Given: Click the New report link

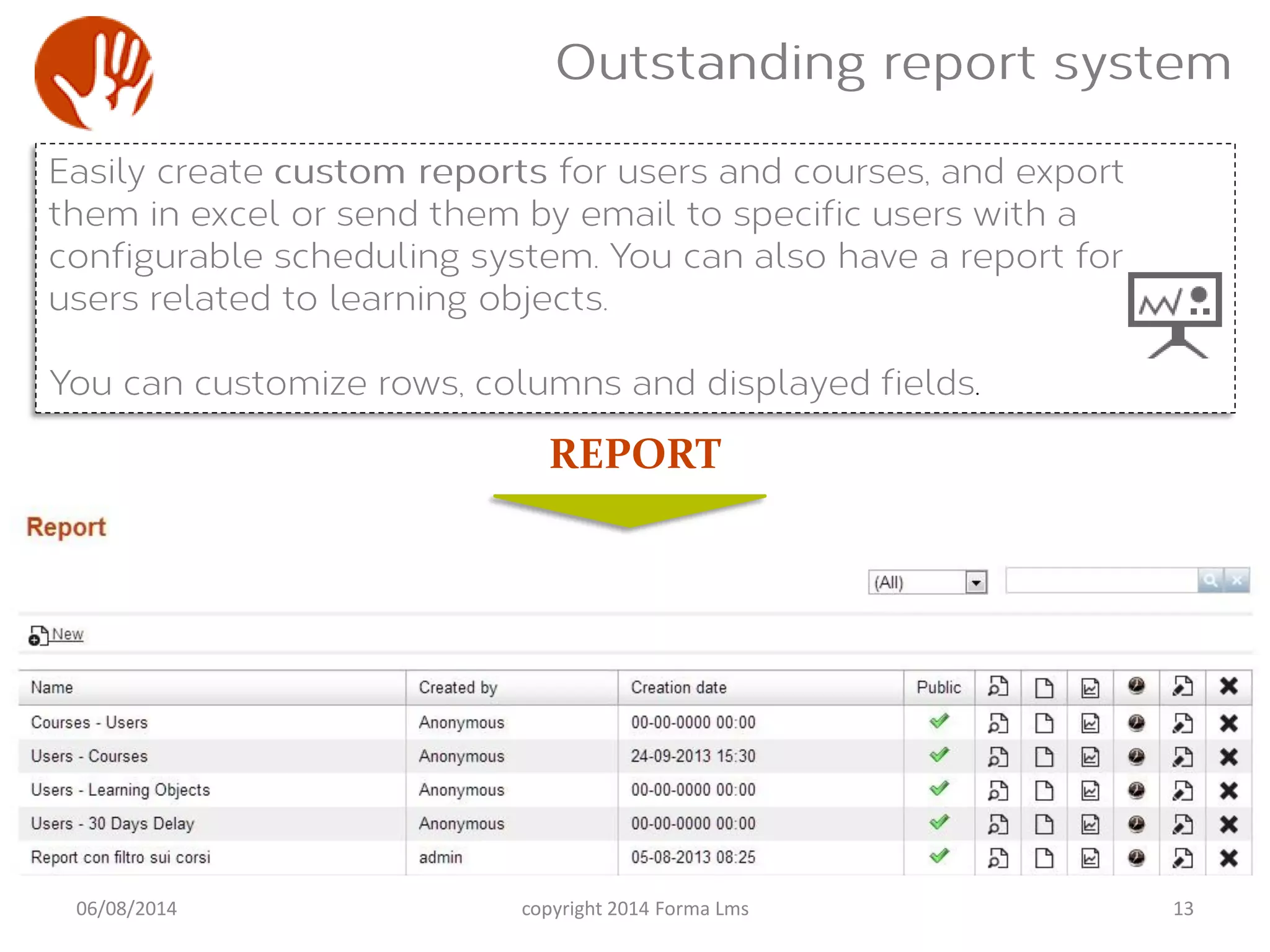Looking at the screenshot, I should (56, 635).
